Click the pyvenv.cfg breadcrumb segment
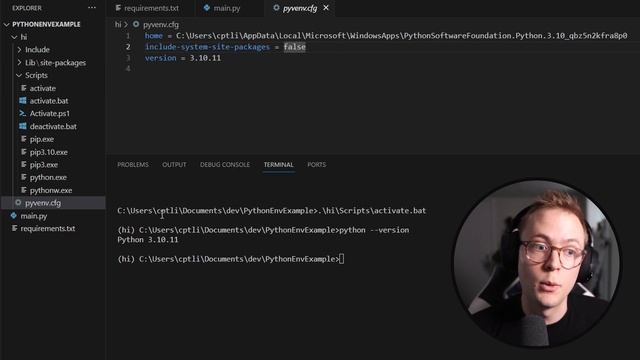640x360 pixels. (x=161, y=24)
